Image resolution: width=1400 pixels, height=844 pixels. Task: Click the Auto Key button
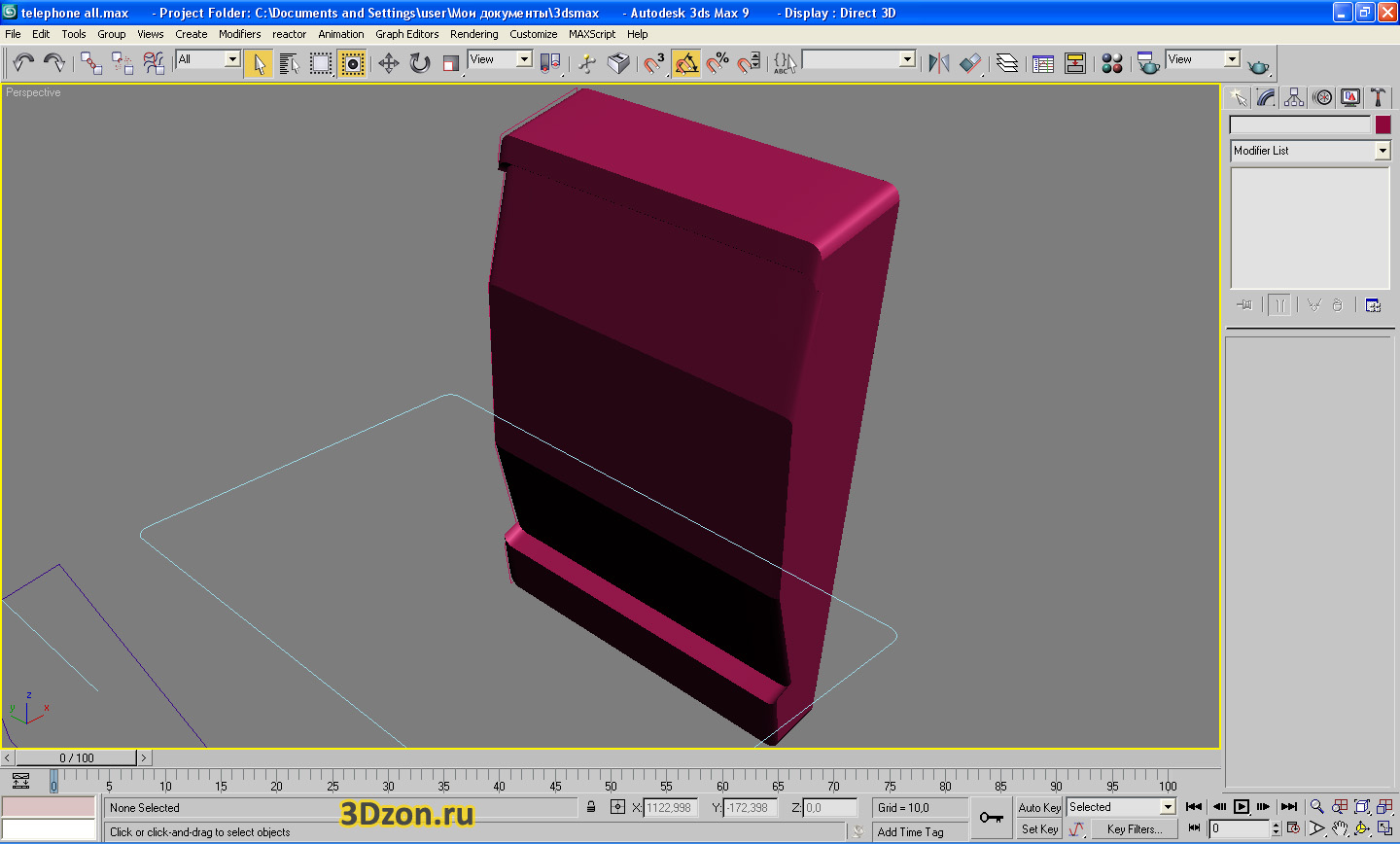coord(1039,807)
